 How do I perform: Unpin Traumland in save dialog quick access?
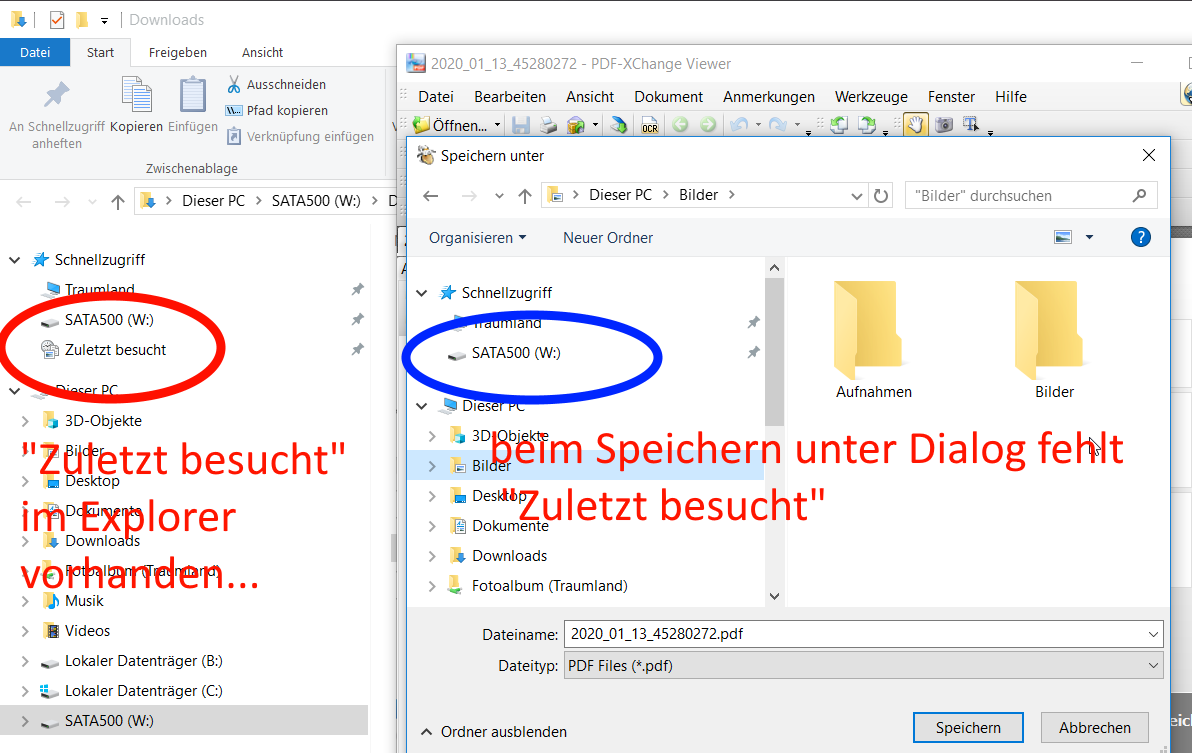[753, 322]
